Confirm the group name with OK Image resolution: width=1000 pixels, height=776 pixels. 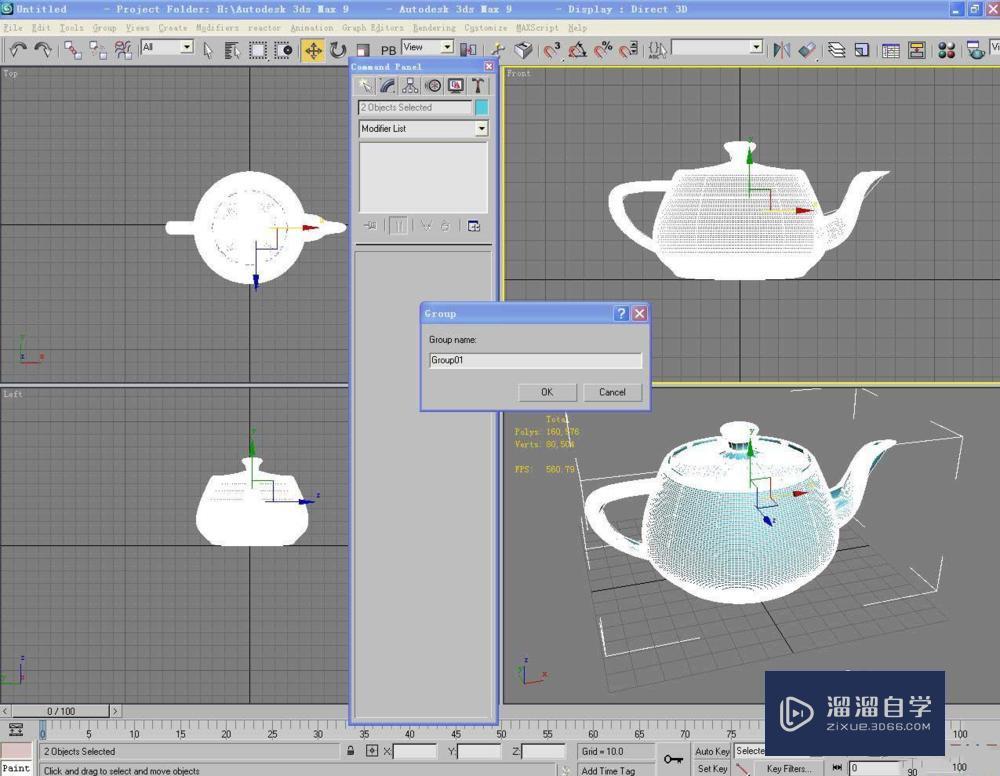[x=547, y=392]
